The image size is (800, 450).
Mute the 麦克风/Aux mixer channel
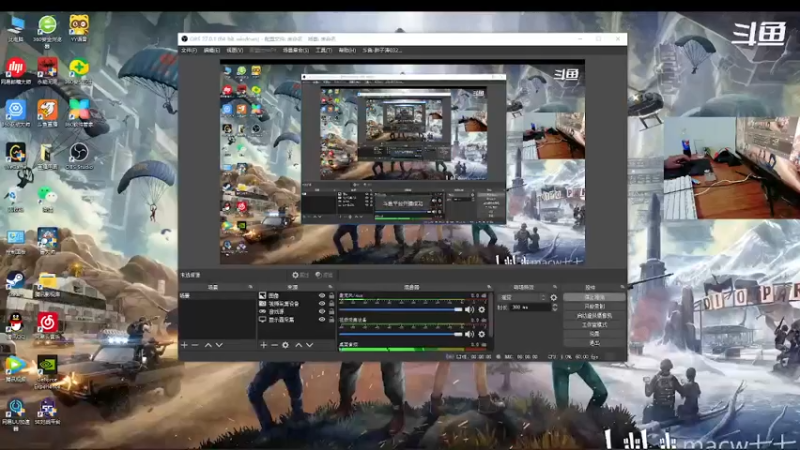(469, 310)
